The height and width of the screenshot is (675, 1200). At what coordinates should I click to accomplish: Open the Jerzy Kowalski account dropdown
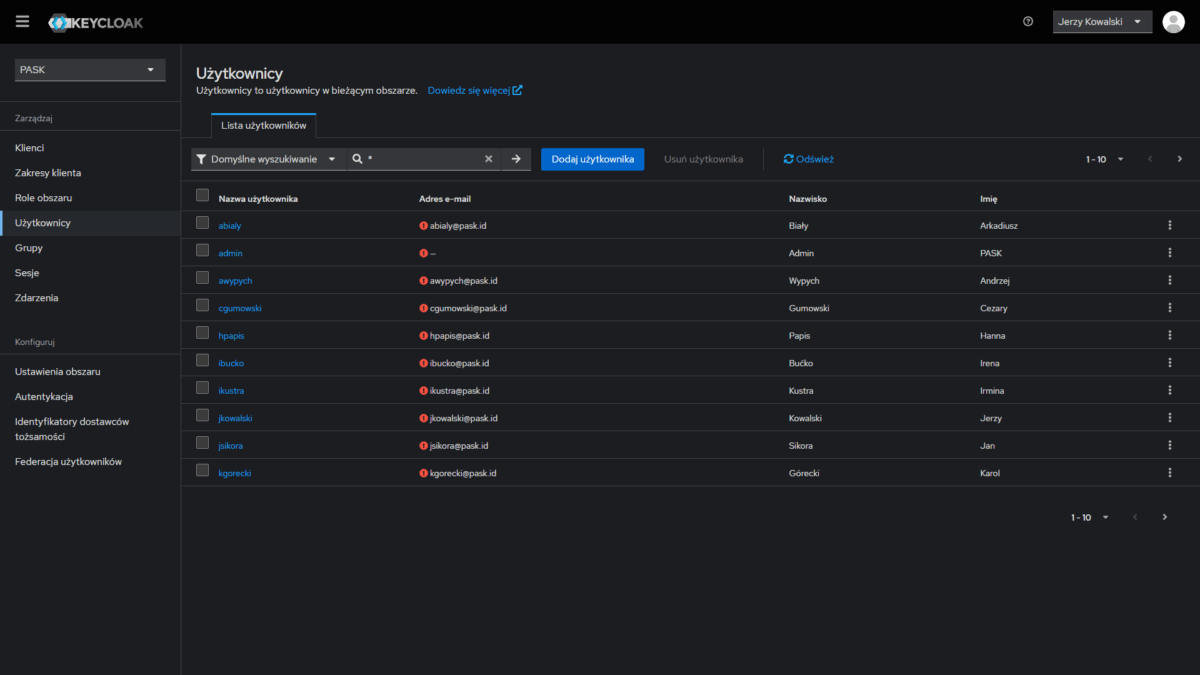pos(1101,22)
